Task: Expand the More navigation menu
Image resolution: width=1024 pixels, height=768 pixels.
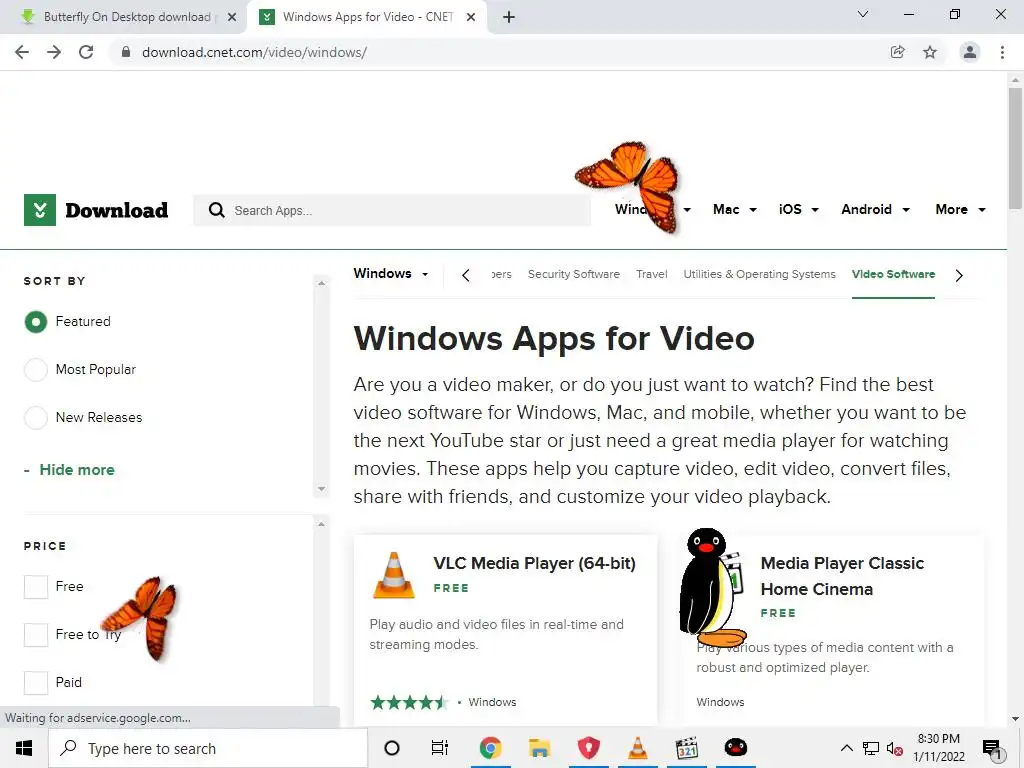Action: pos(960,210)
